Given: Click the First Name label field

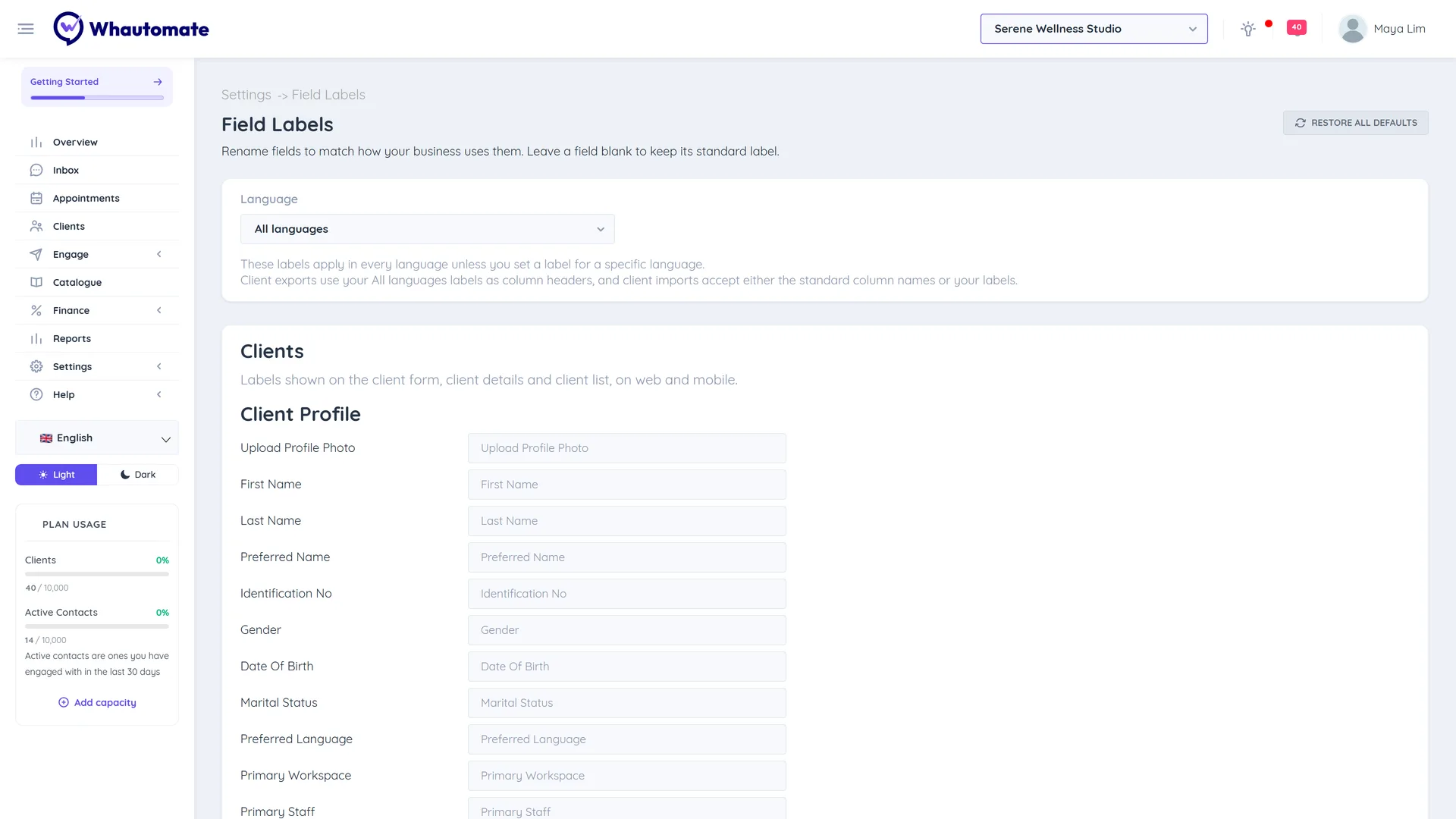Looking at the screenshot, I should (626, 485).
